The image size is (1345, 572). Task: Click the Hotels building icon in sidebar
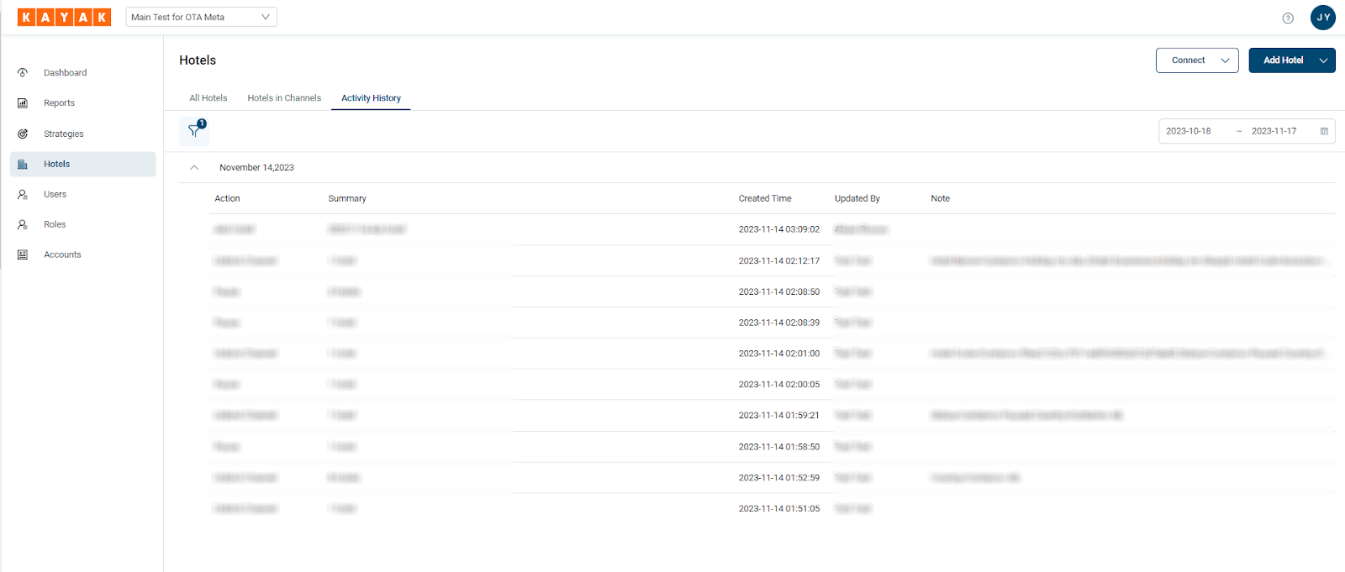(x=23, y=164)
